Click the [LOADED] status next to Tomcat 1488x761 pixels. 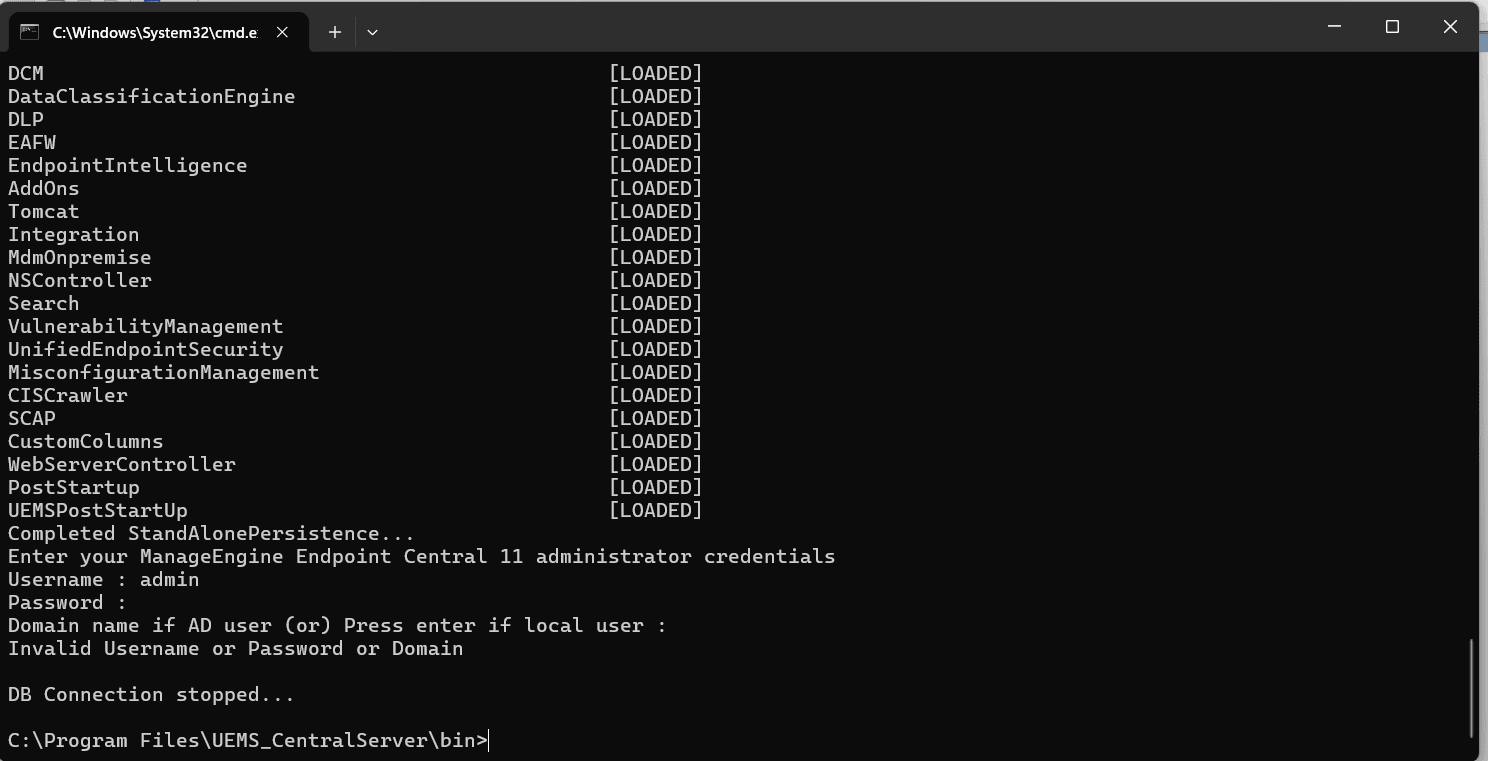[x=655, y=211]
